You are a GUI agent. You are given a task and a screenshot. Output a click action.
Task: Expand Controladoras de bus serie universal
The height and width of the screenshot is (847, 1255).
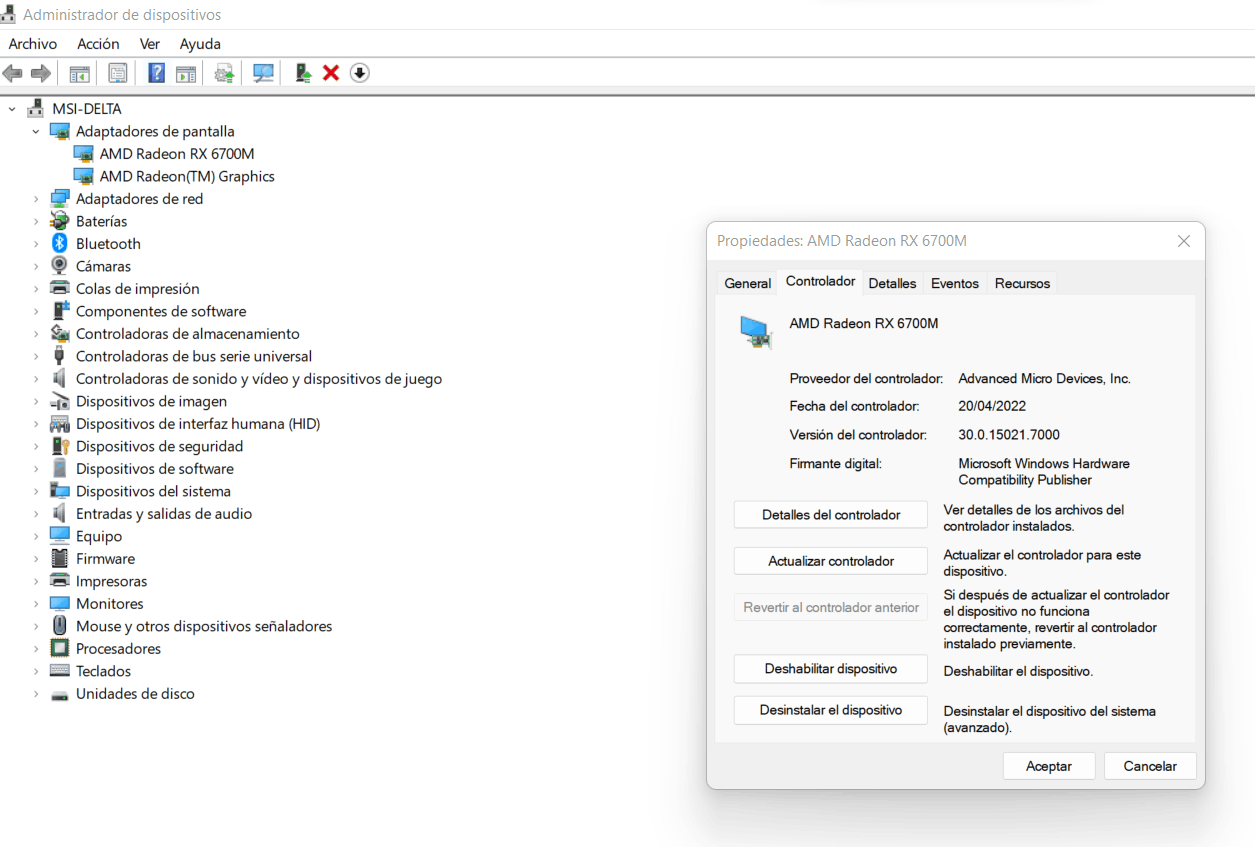pos(36,356)
